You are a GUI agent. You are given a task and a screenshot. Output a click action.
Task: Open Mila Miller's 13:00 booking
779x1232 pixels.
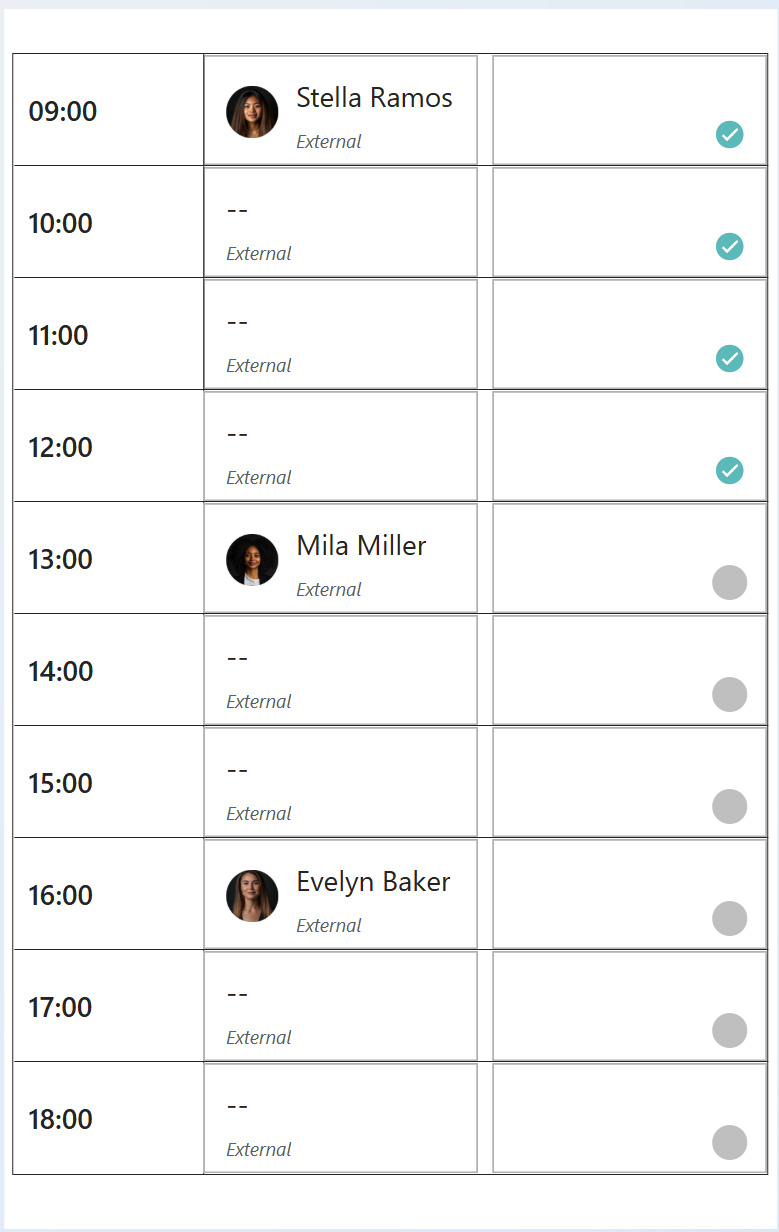[361, 546]
